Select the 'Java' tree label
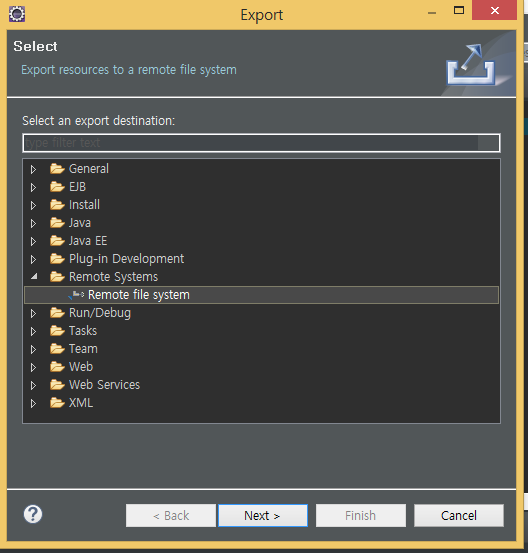Image resolution: width=528 pixels, height=553 pixels. point(80,223)
